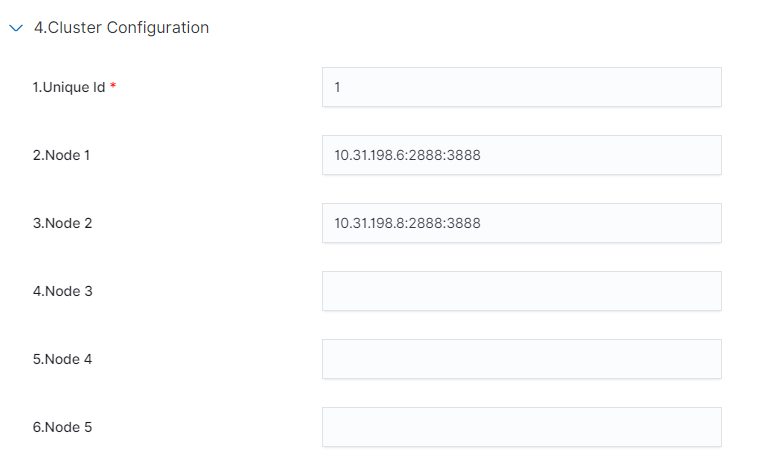Click into the Node 1 input field
Image resolution: width=760 pixels, height=466 pixels.
point(521,155)
